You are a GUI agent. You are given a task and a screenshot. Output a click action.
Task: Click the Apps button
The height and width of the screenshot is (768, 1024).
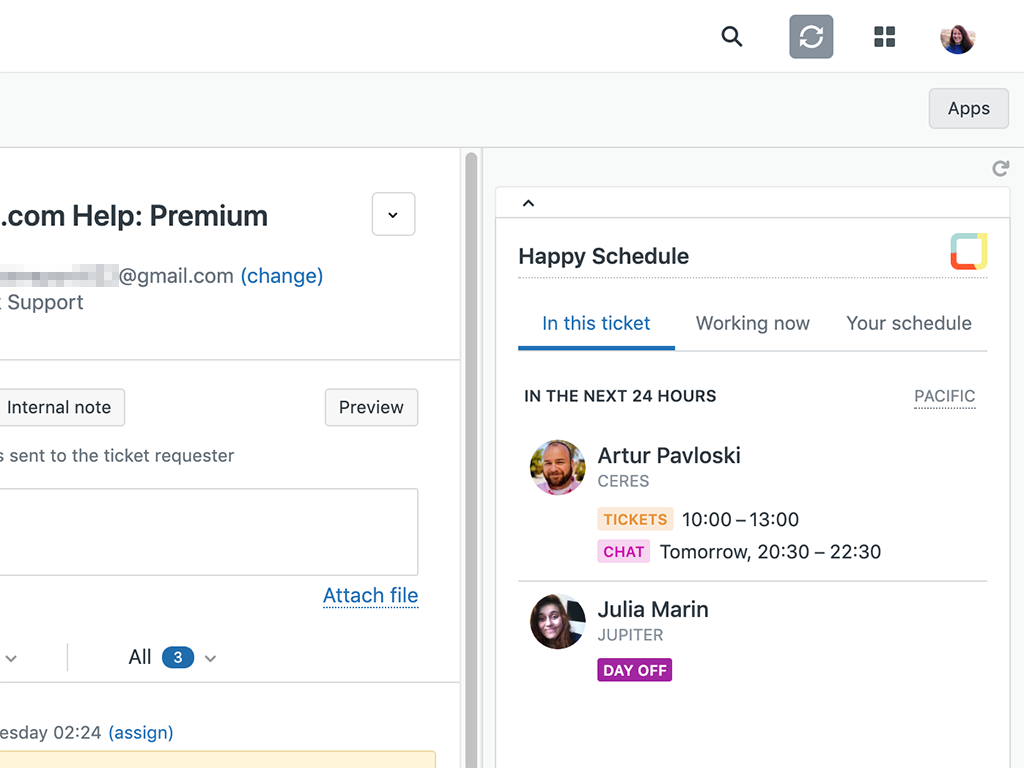tap(968, 109)
